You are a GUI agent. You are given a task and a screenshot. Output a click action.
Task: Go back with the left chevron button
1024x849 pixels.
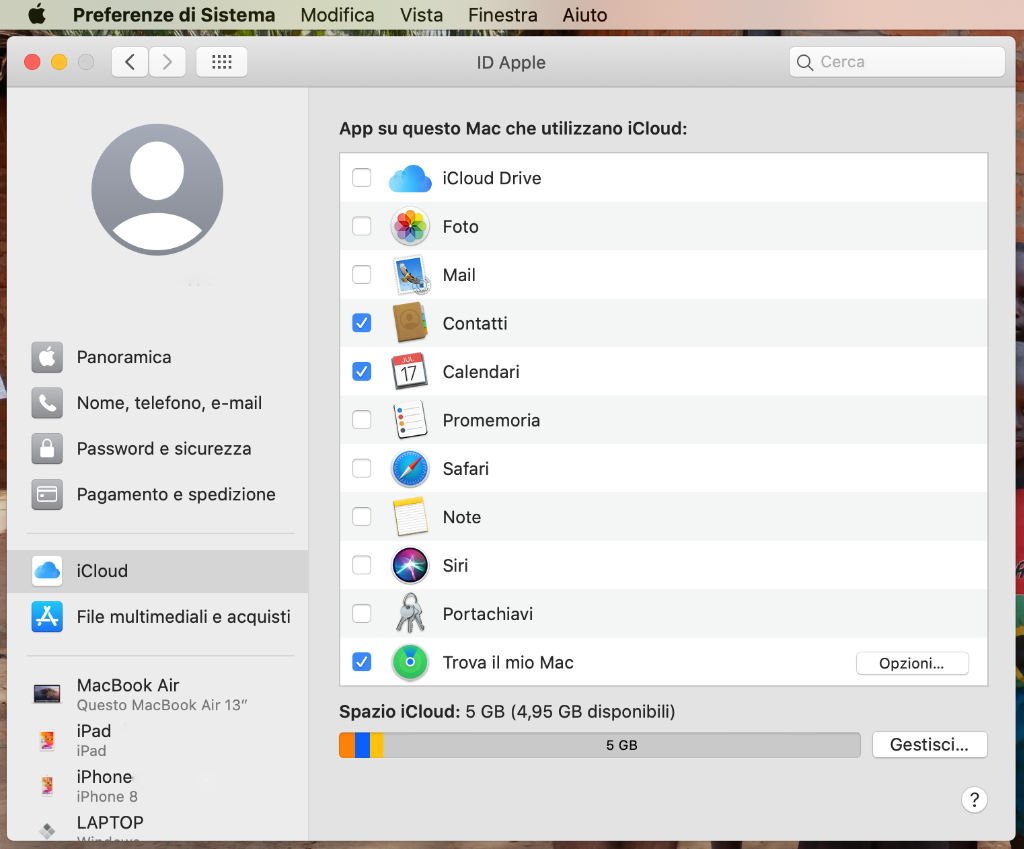(x=130, y=62)
